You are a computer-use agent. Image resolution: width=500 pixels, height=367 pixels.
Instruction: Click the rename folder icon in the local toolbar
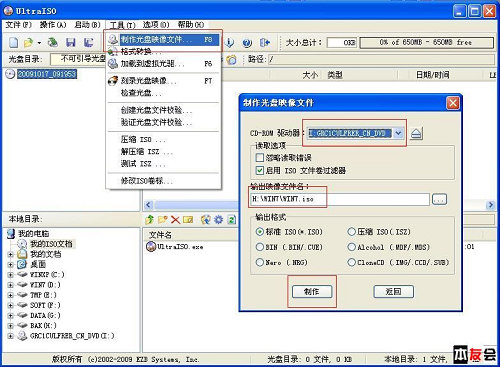[188, 219]
